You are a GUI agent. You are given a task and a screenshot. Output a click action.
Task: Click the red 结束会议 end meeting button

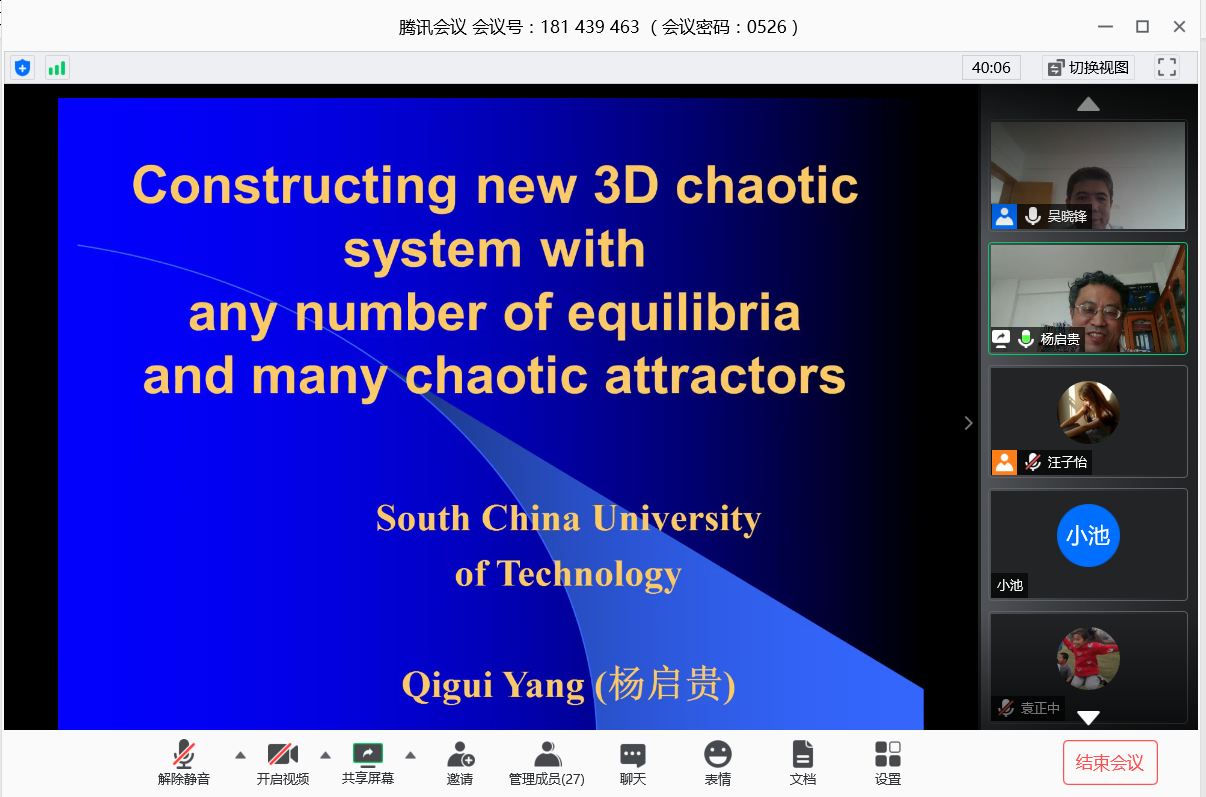(x=1109, y=763)
